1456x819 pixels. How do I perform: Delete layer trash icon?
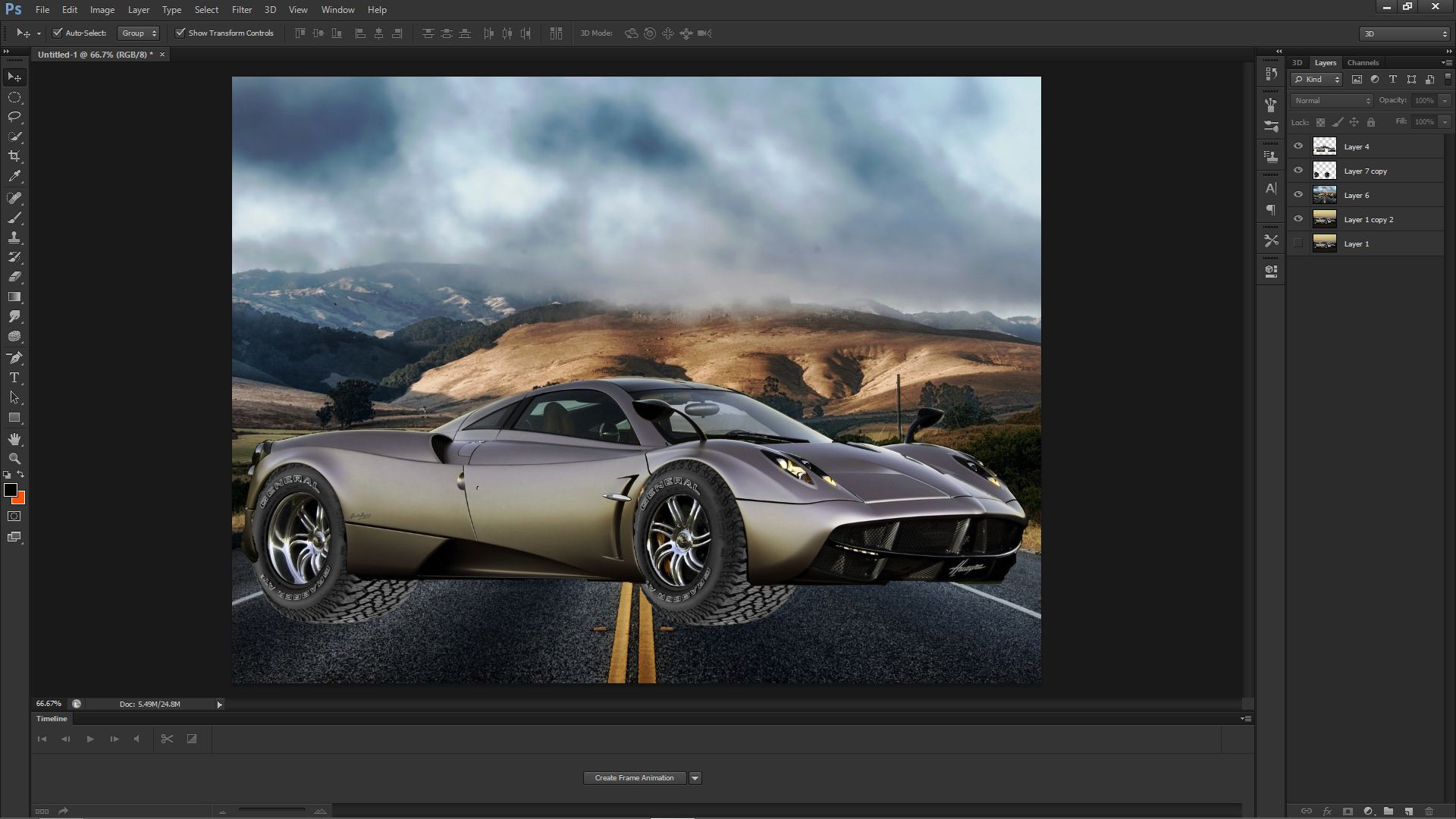pos(1429,811)
